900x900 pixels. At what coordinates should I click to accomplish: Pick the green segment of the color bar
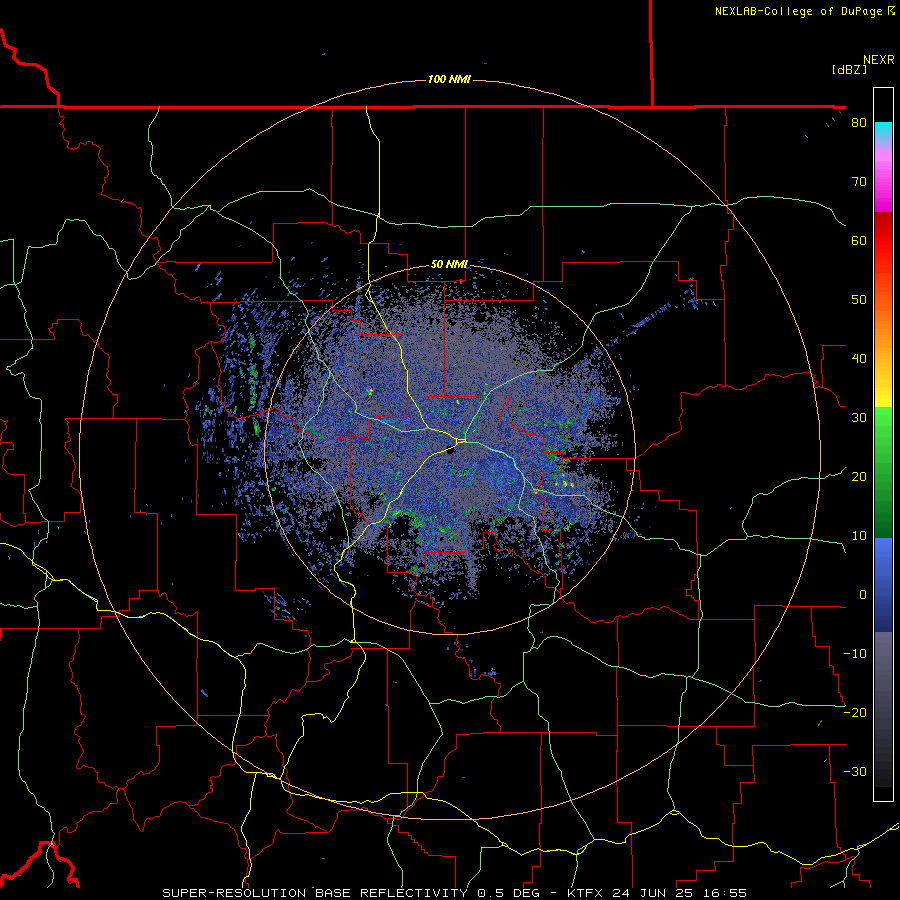(x=883, y=472)
